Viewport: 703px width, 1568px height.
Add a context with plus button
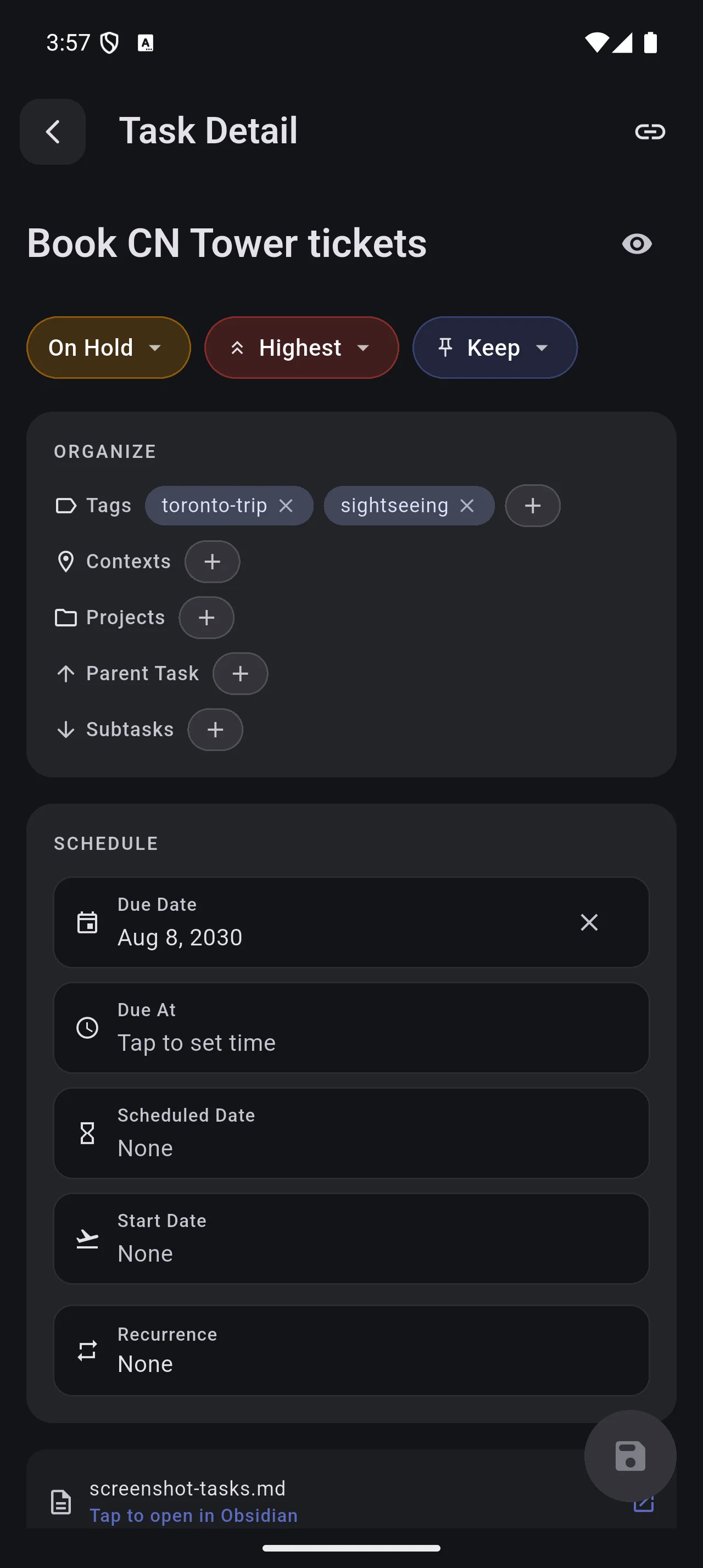[212, 562]
